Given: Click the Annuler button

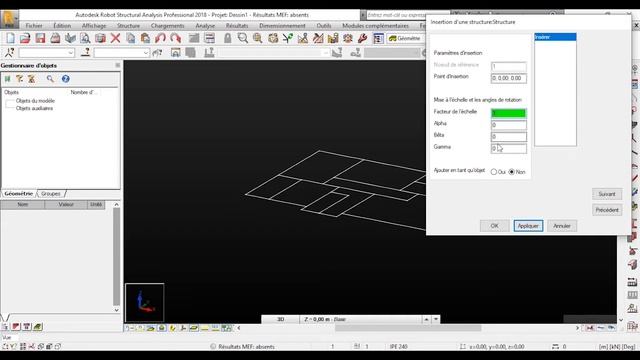Looking at the screenshot, I should tap(562, 226).
